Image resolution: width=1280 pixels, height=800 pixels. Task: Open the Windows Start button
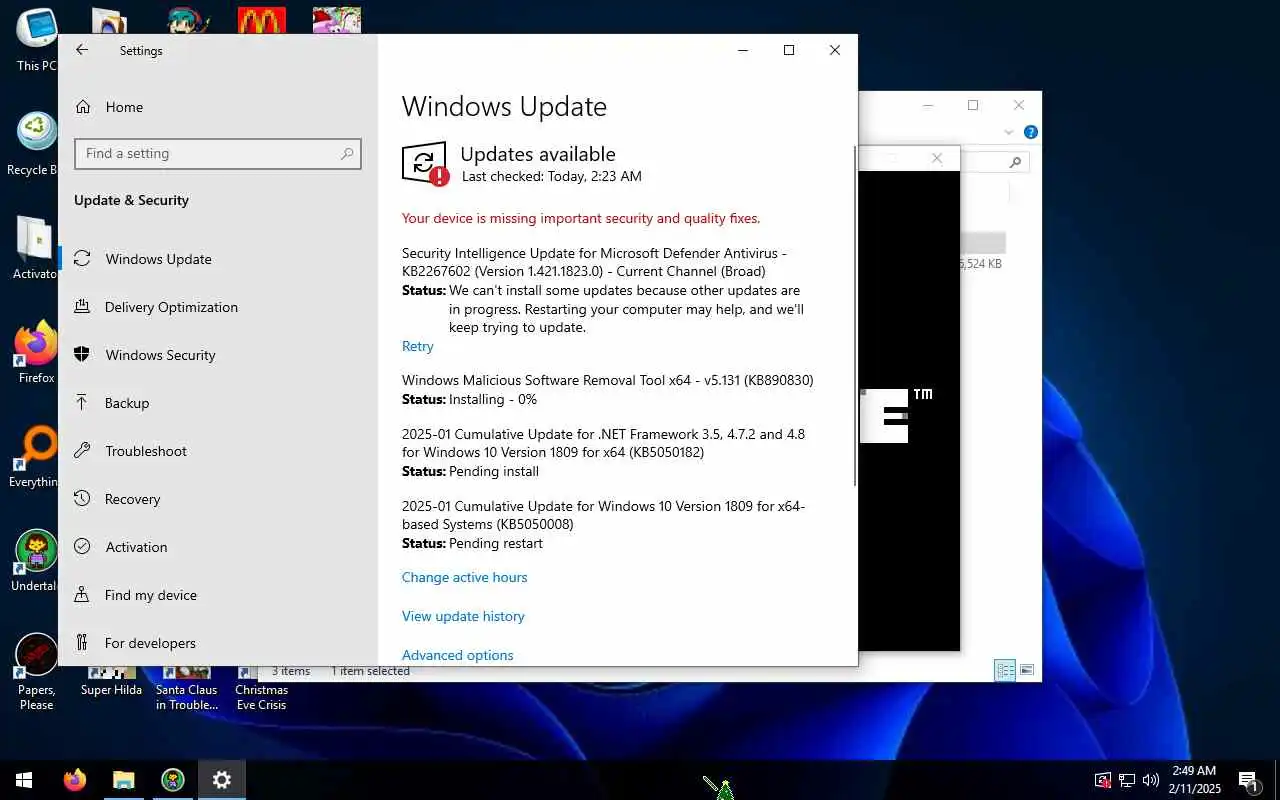click(x=24, y=780)
